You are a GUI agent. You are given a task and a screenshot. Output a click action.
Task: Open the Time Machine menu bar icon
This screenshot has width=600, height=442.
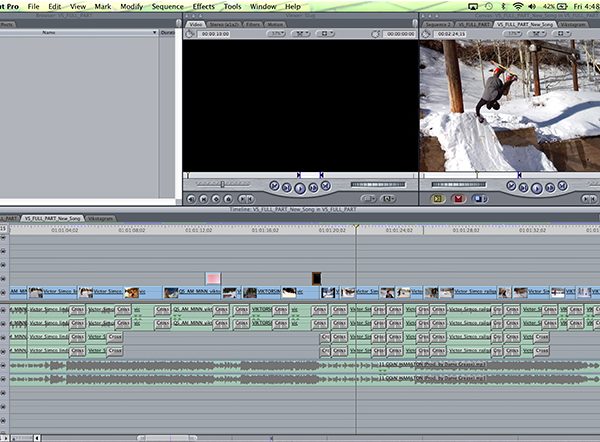[489, 6]
